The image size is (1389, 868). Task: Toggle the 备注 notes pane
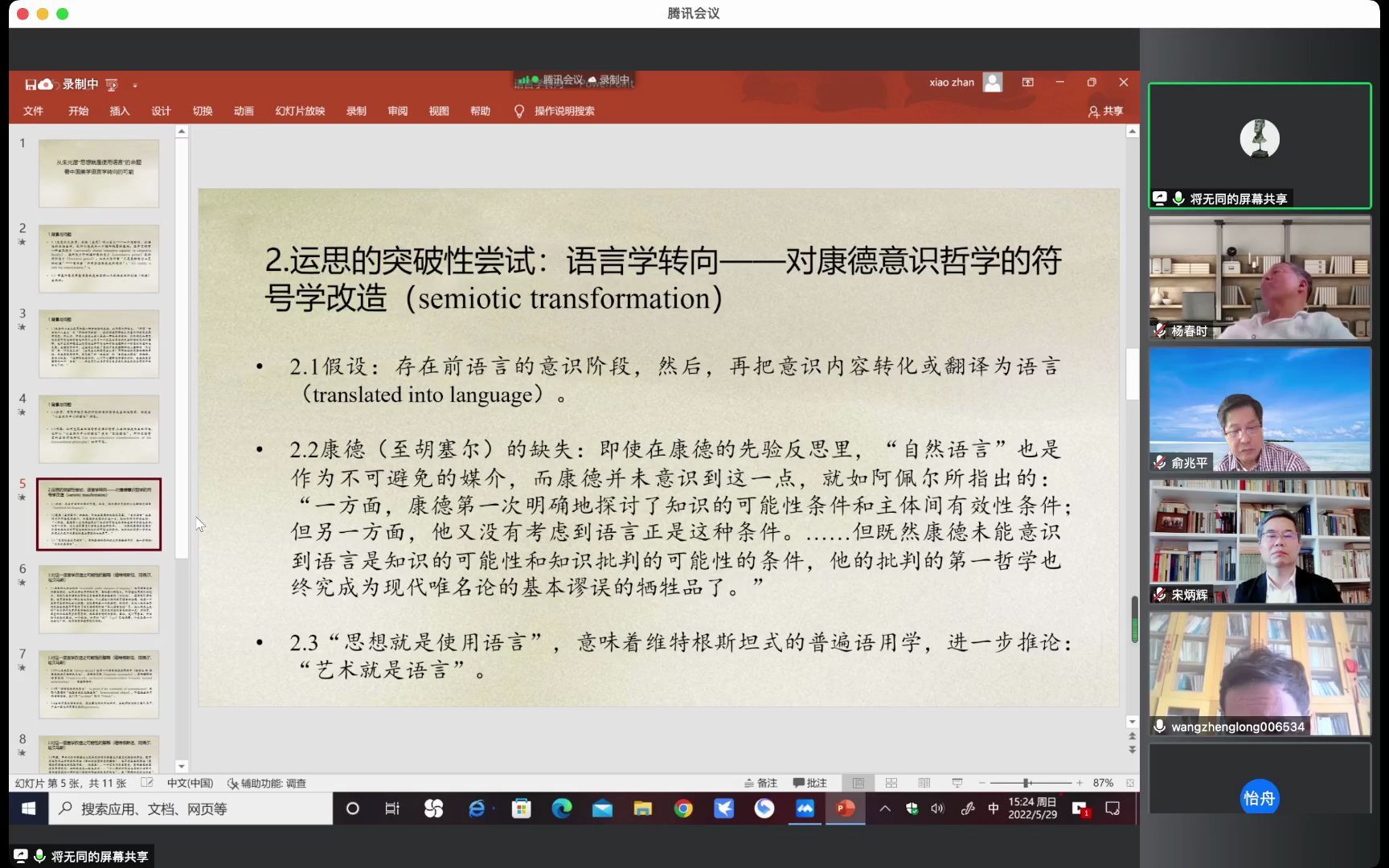point(761,783)
